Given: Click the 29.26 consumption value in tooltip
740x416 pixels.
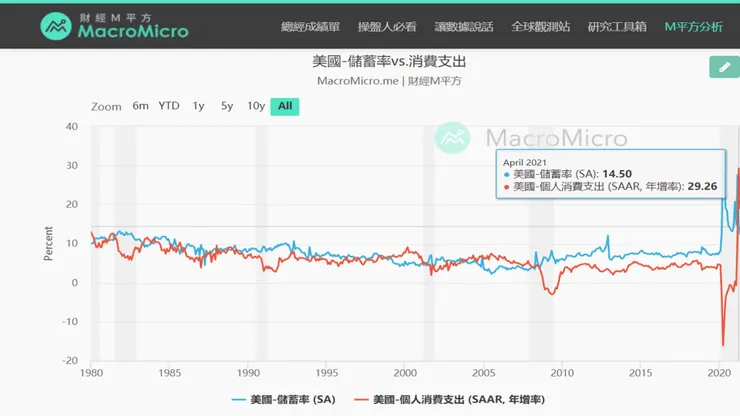Looking at the screenshot, I should 702,186.
